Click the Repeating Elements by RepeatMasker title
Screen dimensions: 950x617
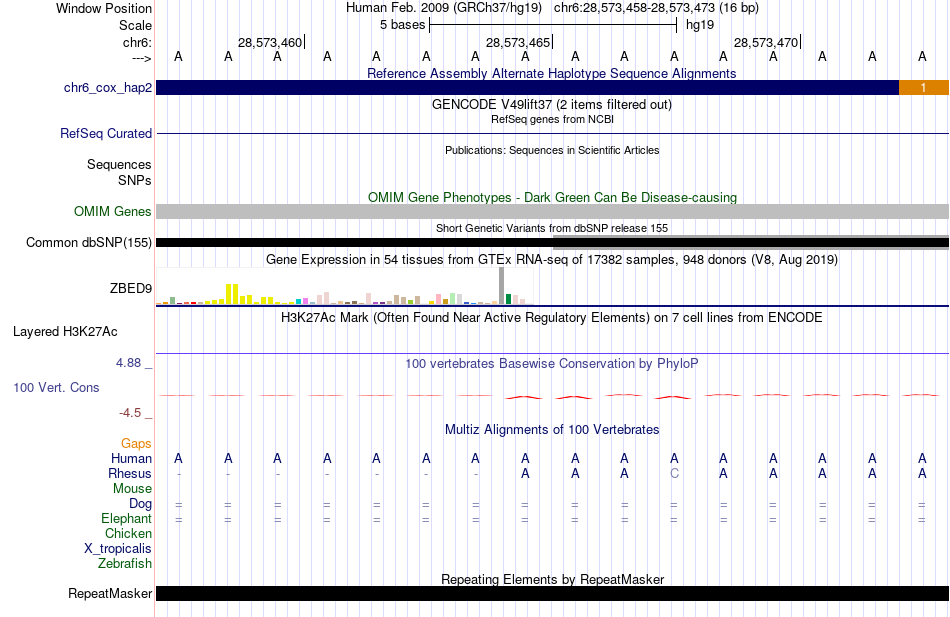tap(553, 579)
